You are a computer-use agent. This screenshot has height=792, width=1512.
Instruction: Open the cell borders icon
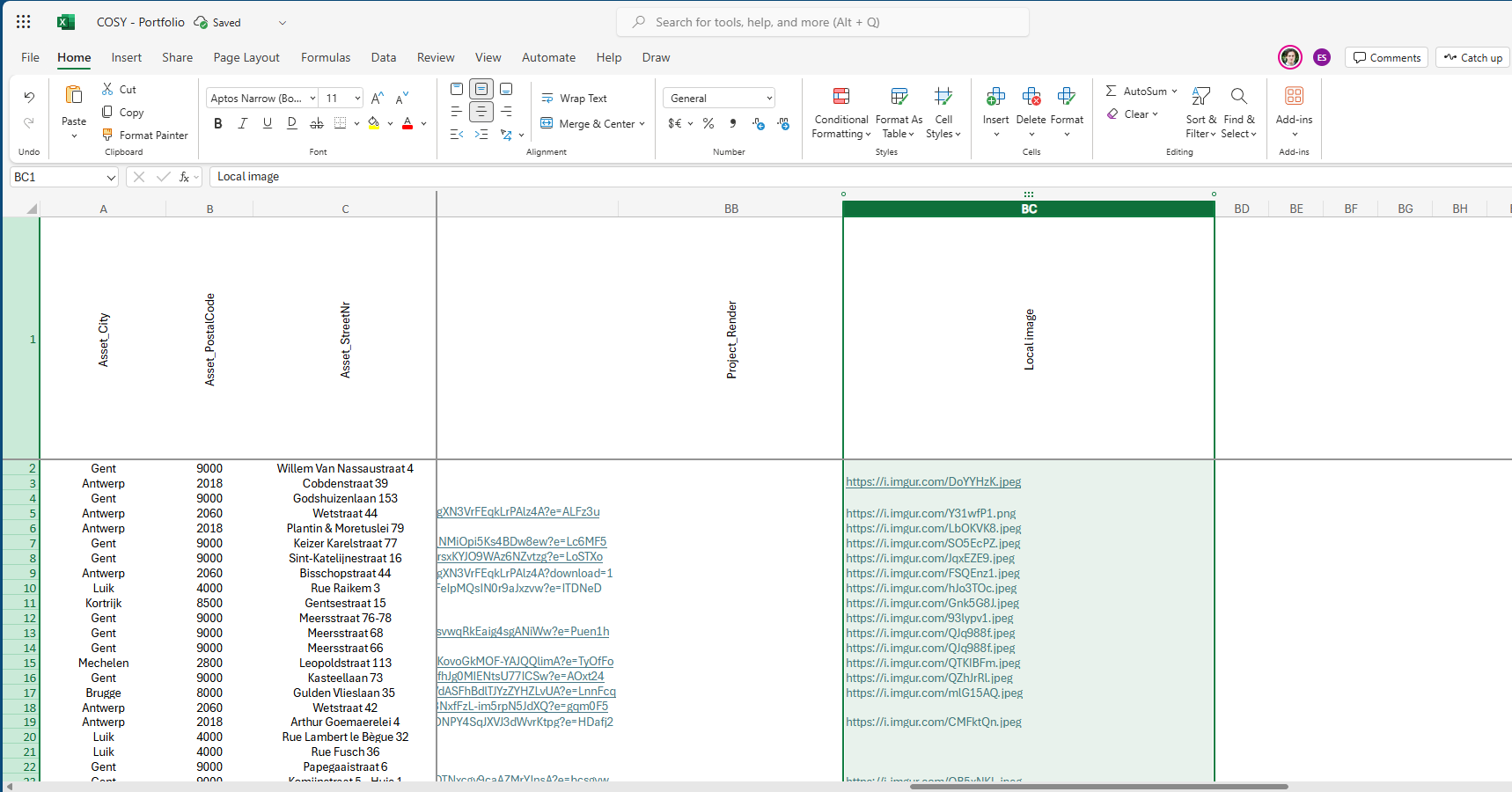341,123
